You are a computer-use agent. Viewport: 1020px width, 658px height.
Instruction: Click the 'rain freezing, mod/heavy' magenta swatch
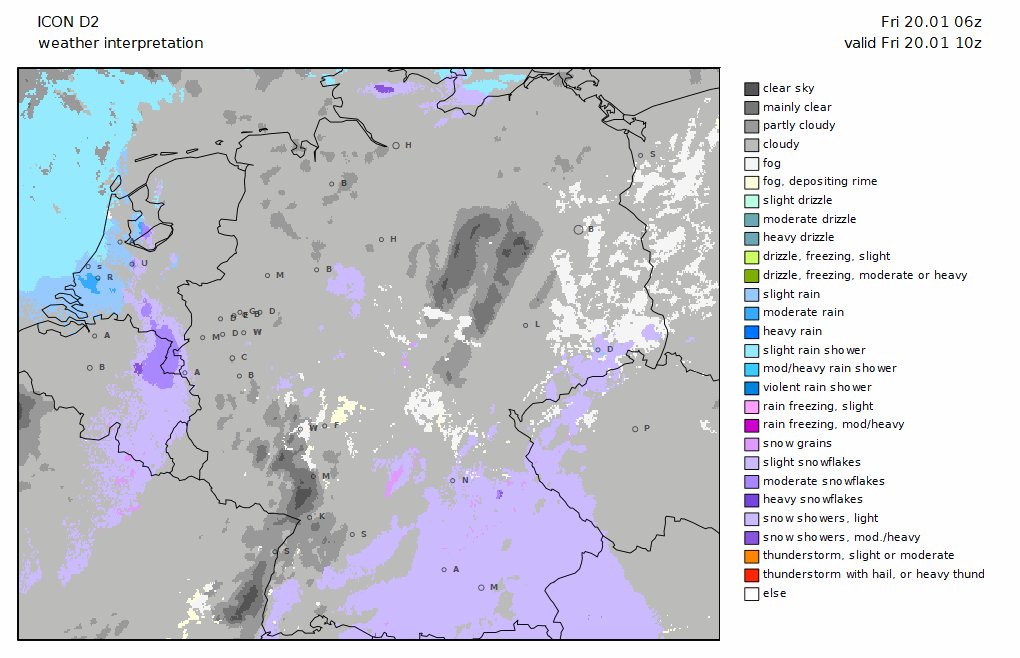click(751, 425)
